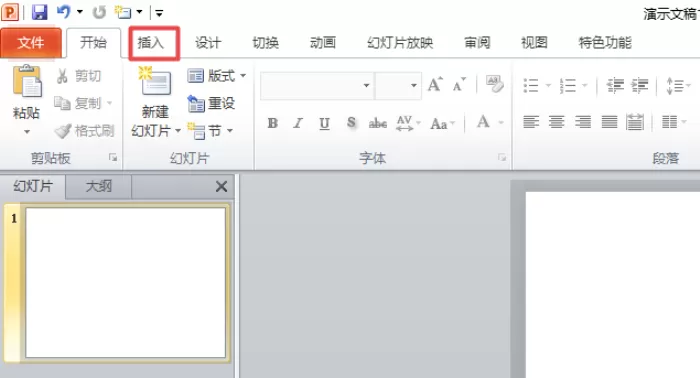Open the 幻灯片放映 (Slide Show) tab
Image resolution: width=700 pixels, height=378 pixels.
point(400,43)
